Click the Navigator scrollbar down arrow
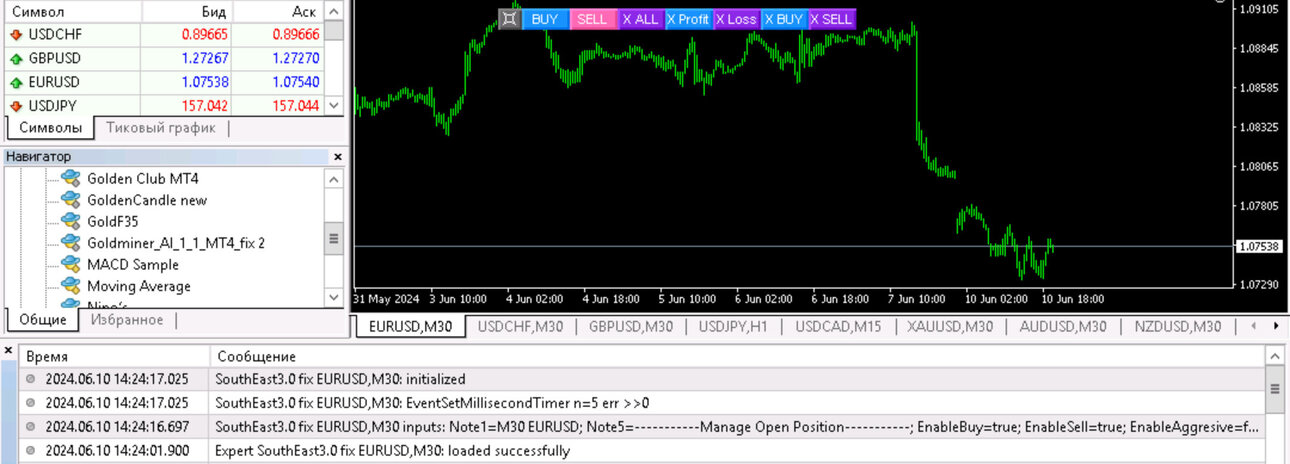Viewport: 1290px width, 464px height. (x=334, y=298)
